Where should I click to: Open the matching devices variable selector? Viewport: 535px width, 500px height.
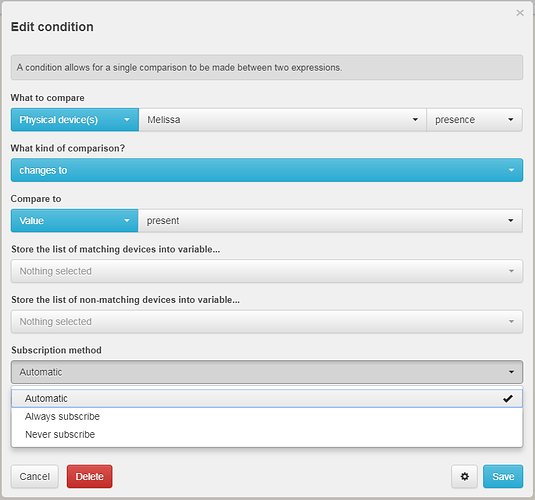tap(267, 271)
